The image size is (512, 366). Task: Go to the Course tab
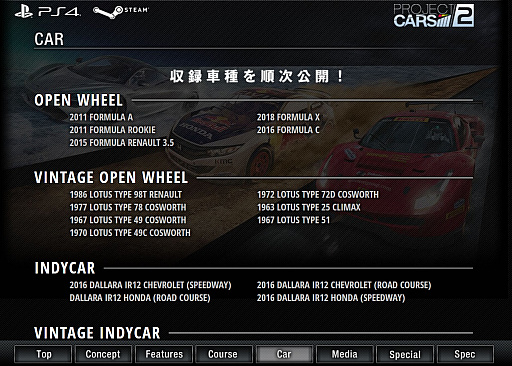tap(223, 354)
